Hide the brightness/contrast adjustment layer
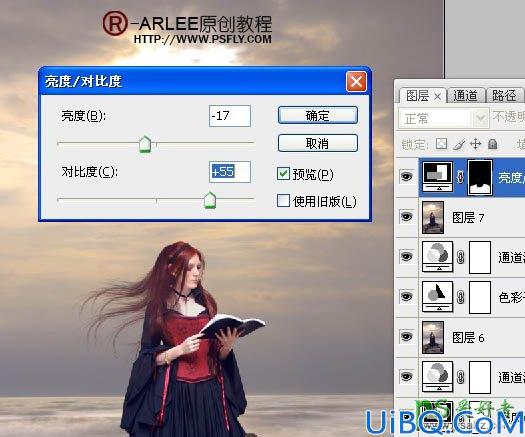Viewport: 525px width, 437px height. tap(406, 176)
